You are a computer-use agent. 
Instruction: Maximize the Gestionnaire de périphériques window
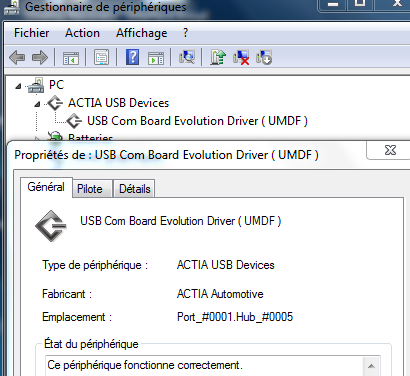coord(360,4)
